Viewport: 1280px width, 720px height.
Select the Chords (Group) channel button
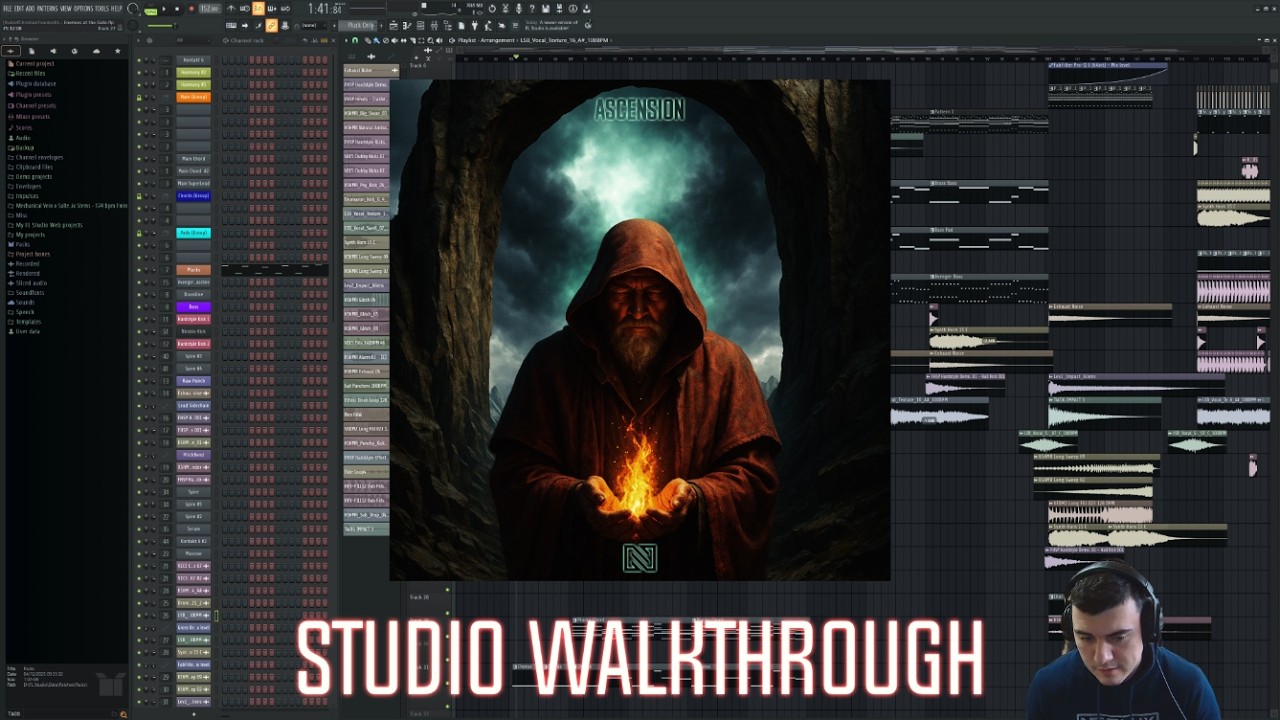click(x=193, y=196)
